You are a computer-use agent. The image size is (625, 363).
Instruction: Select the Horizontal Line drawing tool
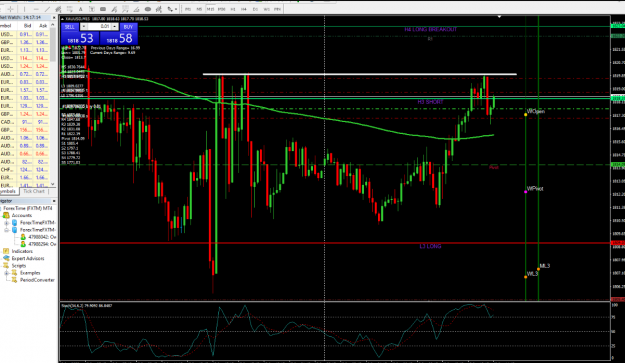pos(36,9)
